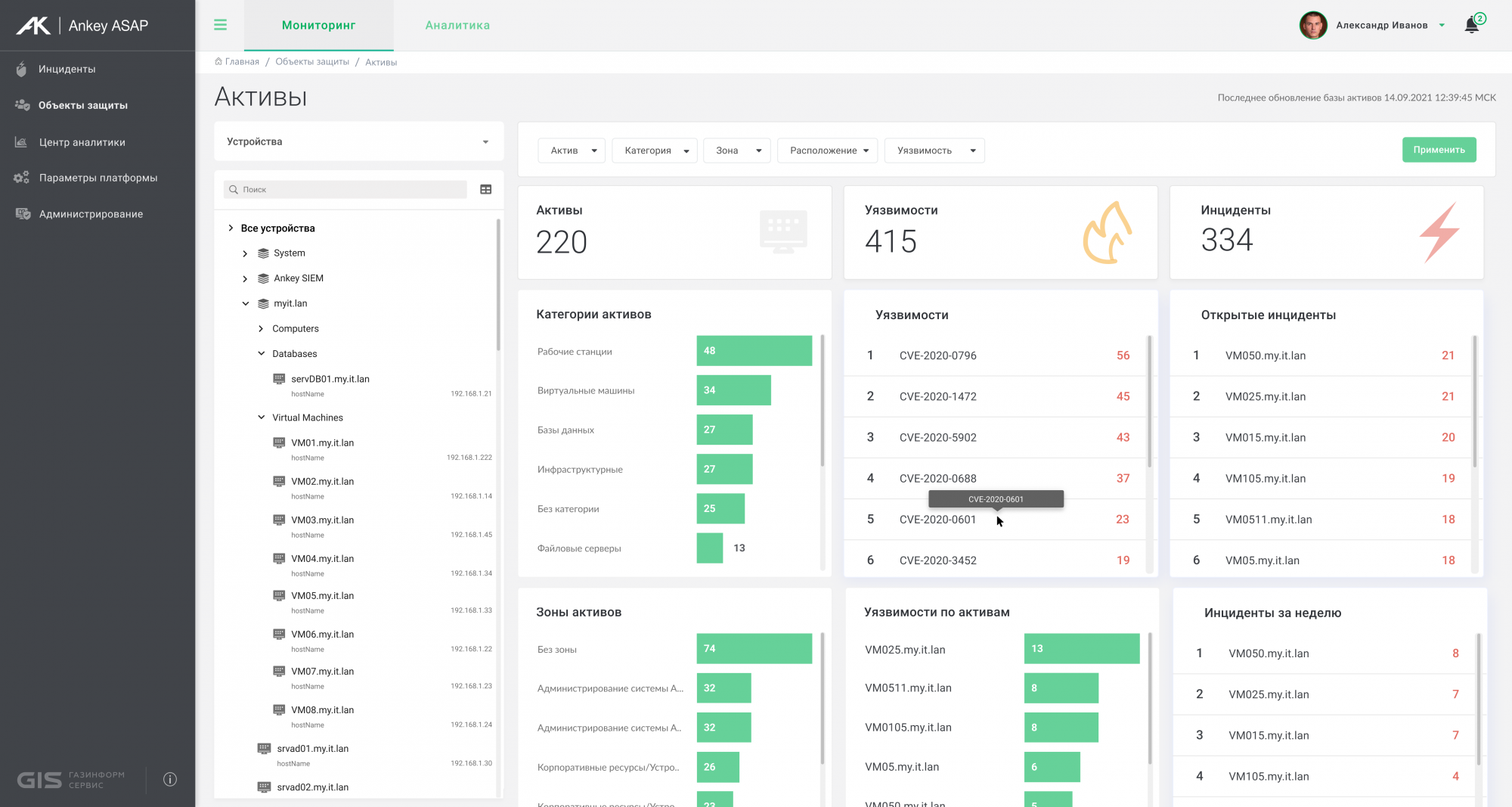Click the myit.lan layers icon
Image resolution: width=1512 pixels, height=807 pixels.
(263, 304)
